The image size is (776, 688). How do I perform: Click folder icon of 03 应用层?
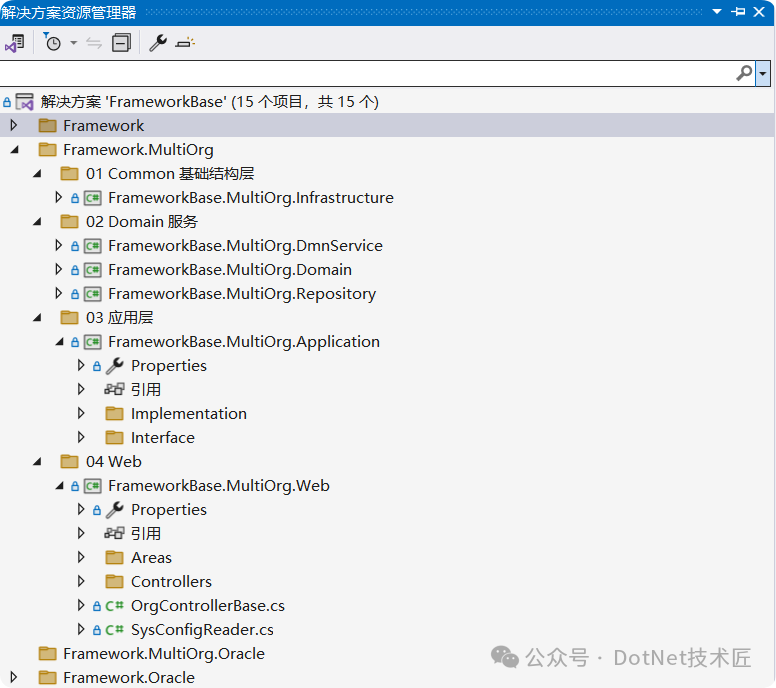pos(69,318)
